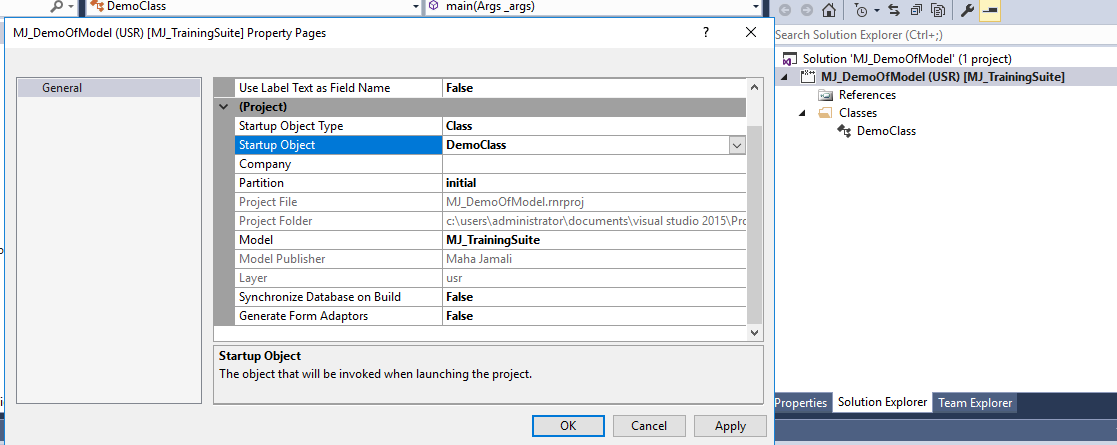Close the Property Pages dialog with X
1117x445 pixels.
coord(750,32)
